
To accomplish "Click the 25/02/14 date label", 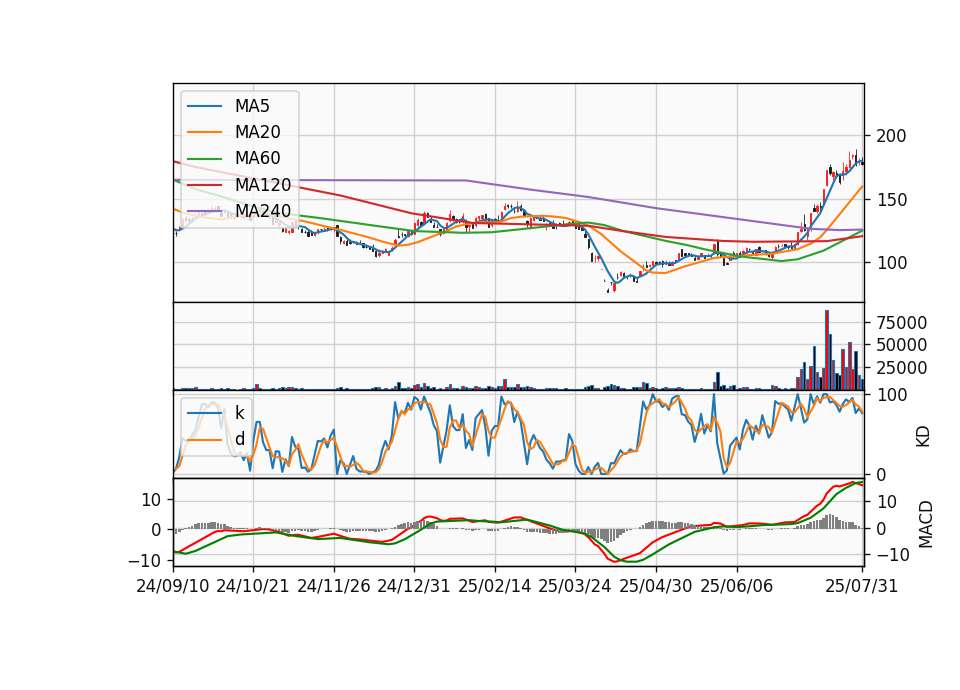I will 495,586.
